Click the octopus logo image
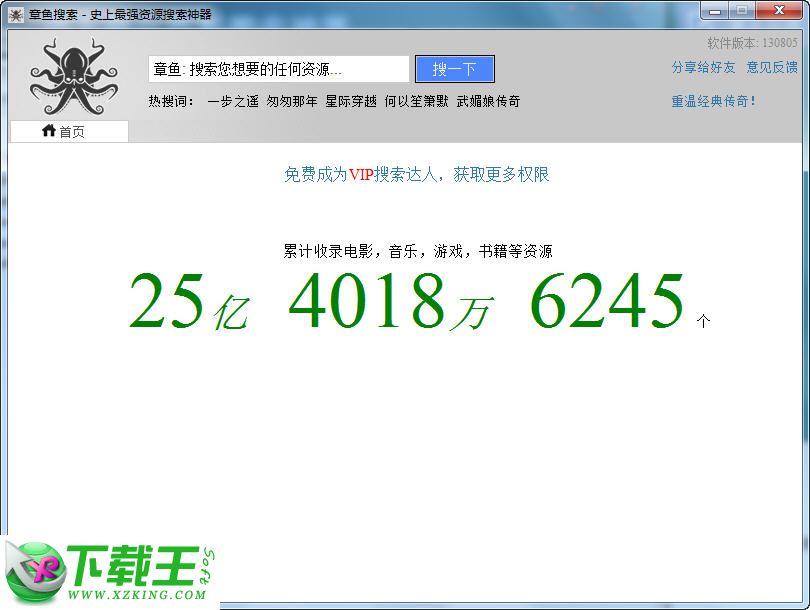 click(x=74, y=76)
